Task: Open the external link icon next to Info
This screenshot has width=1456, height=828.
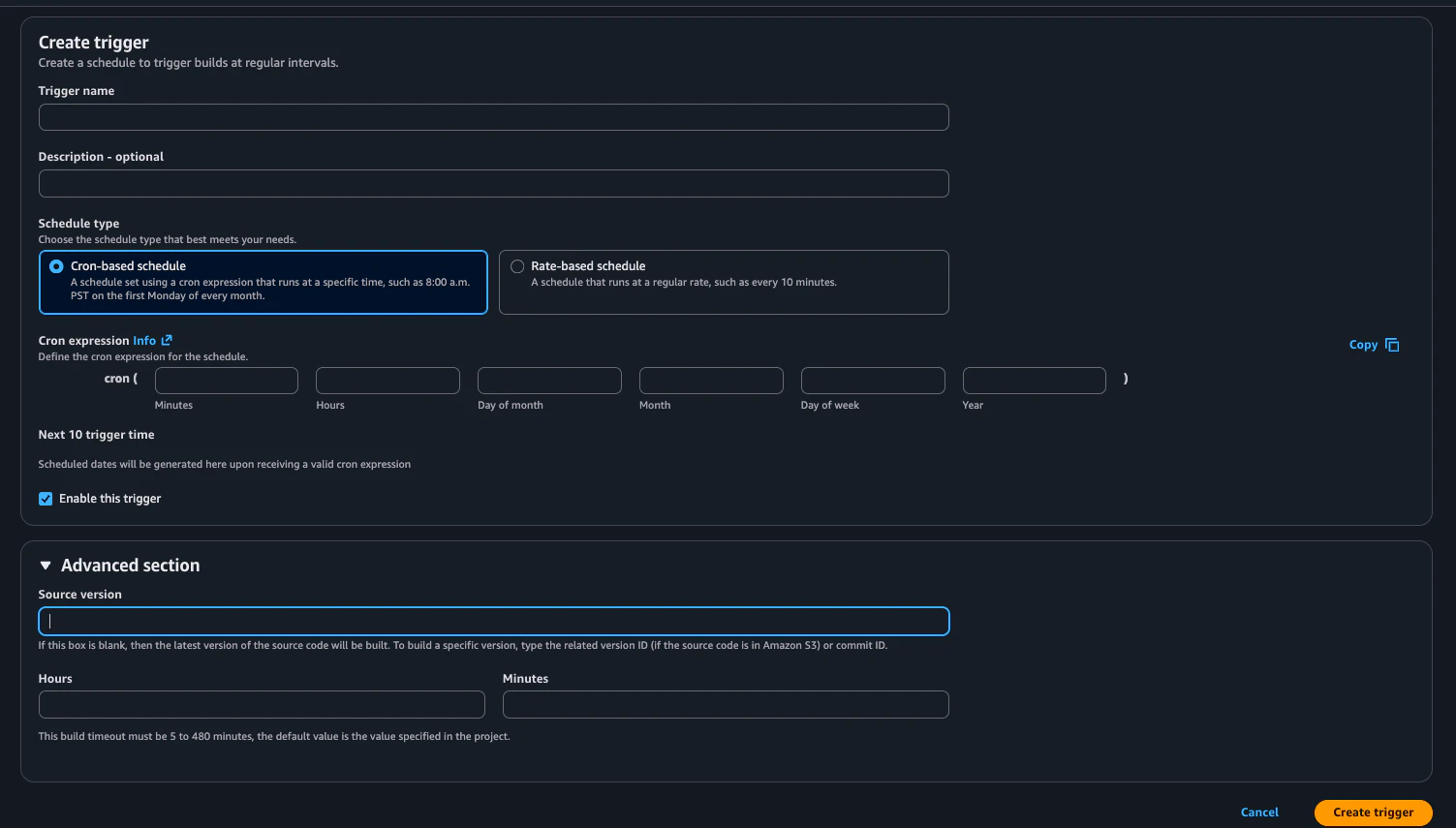Action: click(x=167, y=340)
